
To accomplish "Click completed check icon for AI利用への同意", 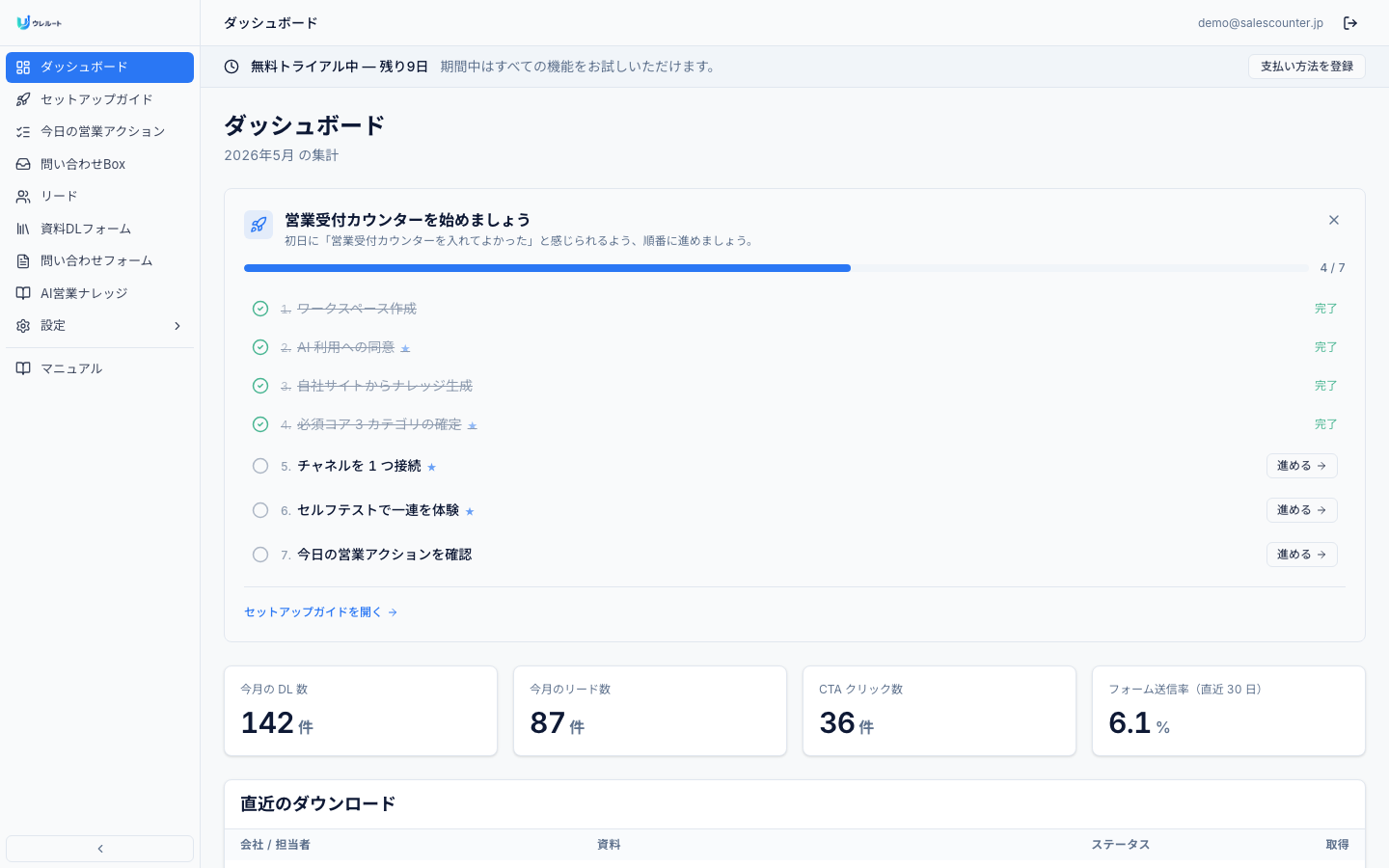I will point(260,347).
